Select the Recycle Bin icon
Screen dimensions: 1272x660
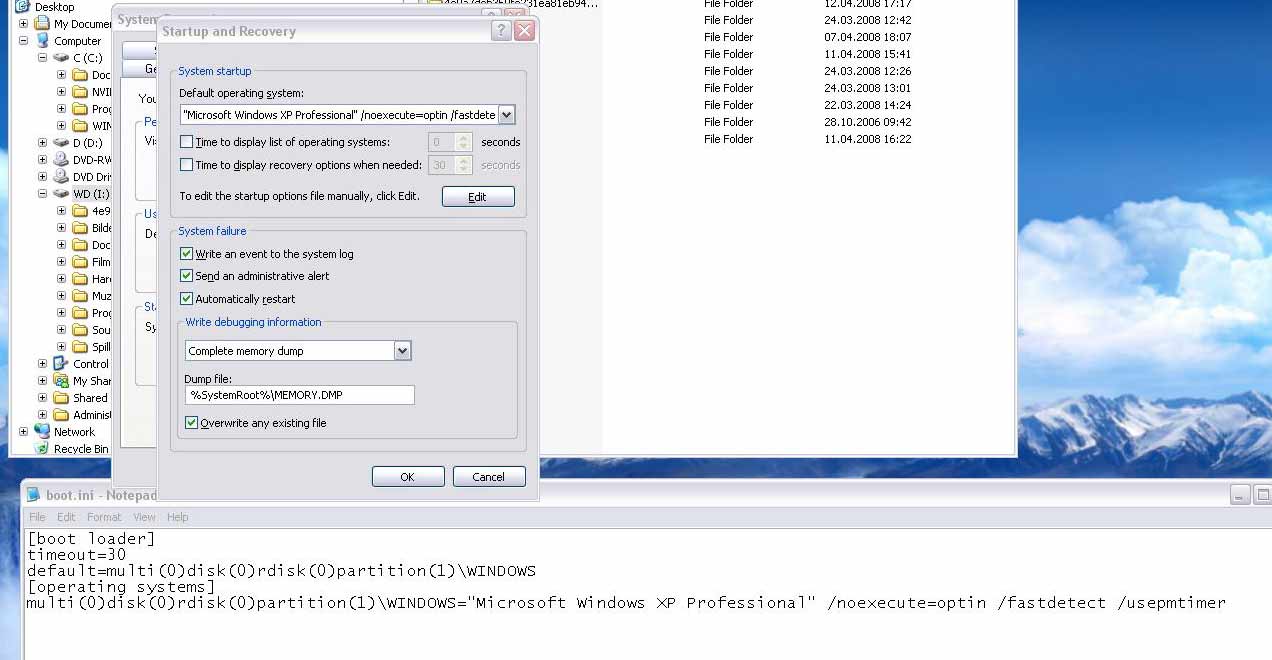click(42, 449)
